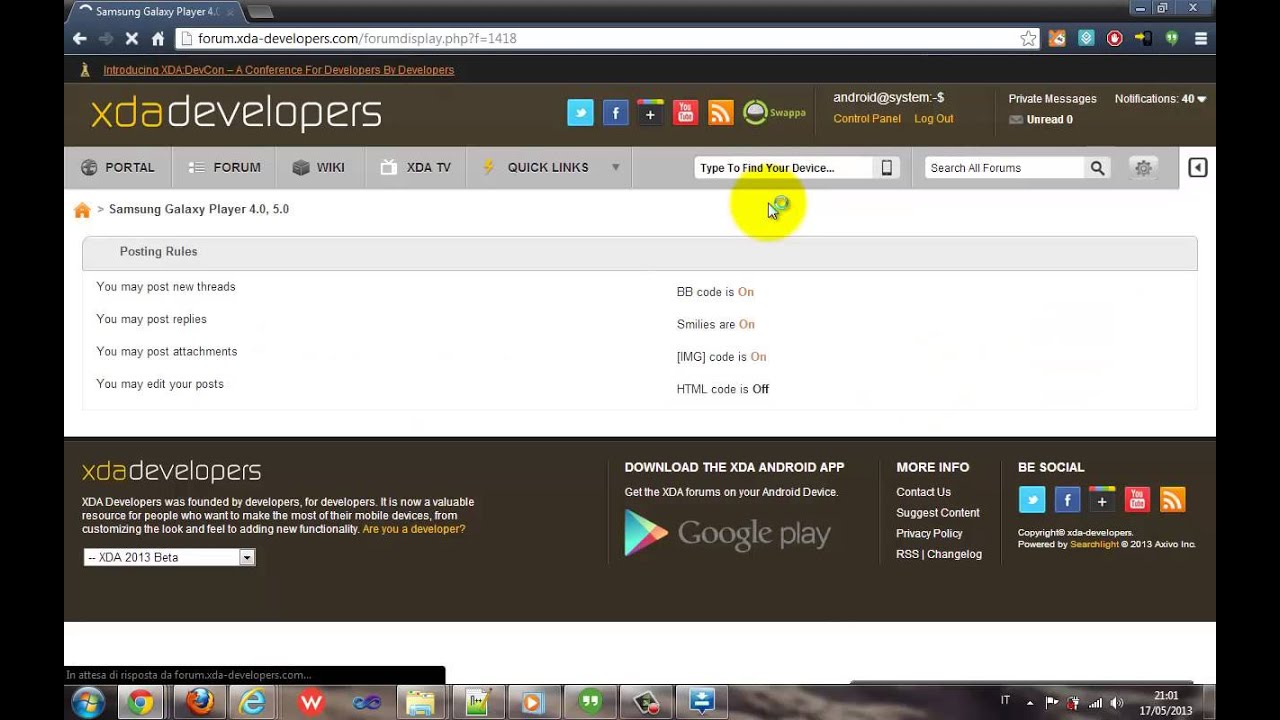This screenshot has height=720, width=1280.
Task: Focus the browser address bar
Action: (x=608, y=39)
